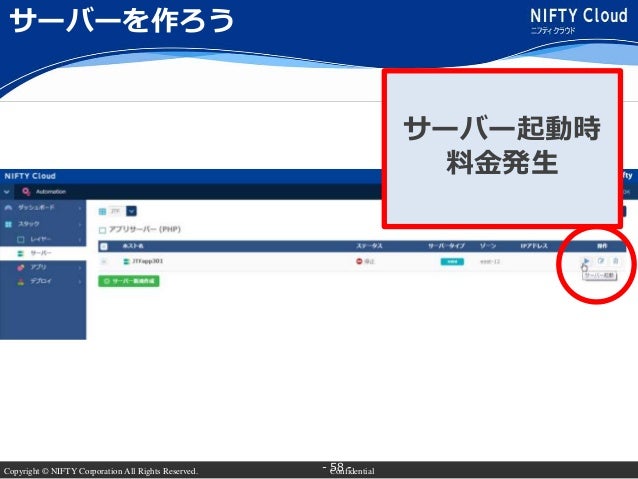
Task: Click the サーバータイプ column header
Action: coord(446,246)
